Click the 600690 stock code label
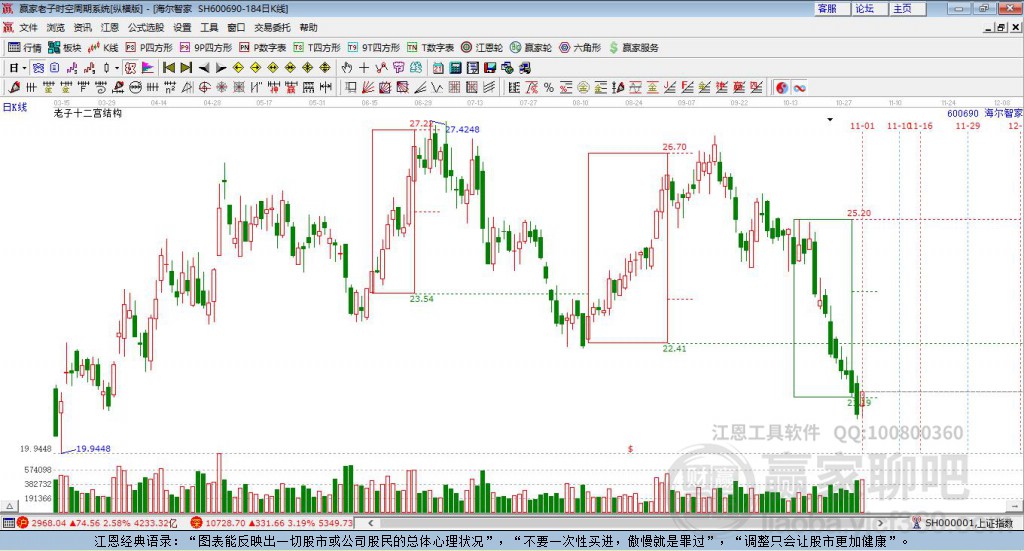The image size is (1024, 551). [x=963, y=114]
